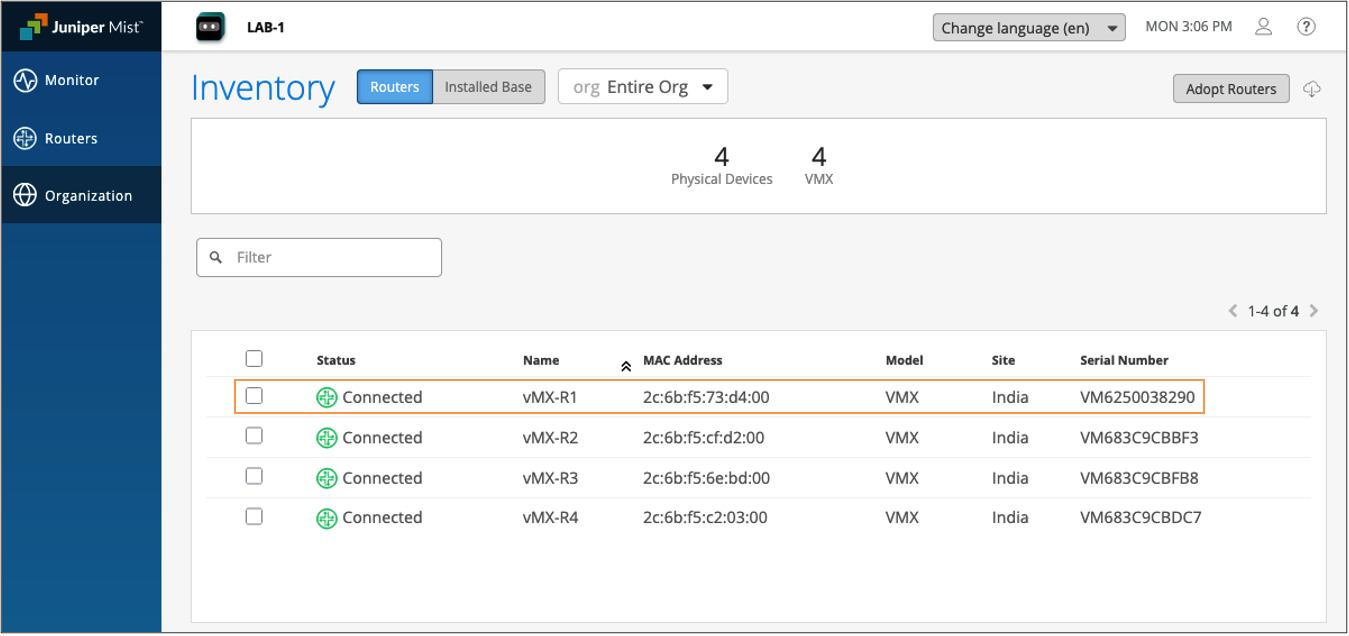
Task: Click into the Filter search field
Action: 330,257
